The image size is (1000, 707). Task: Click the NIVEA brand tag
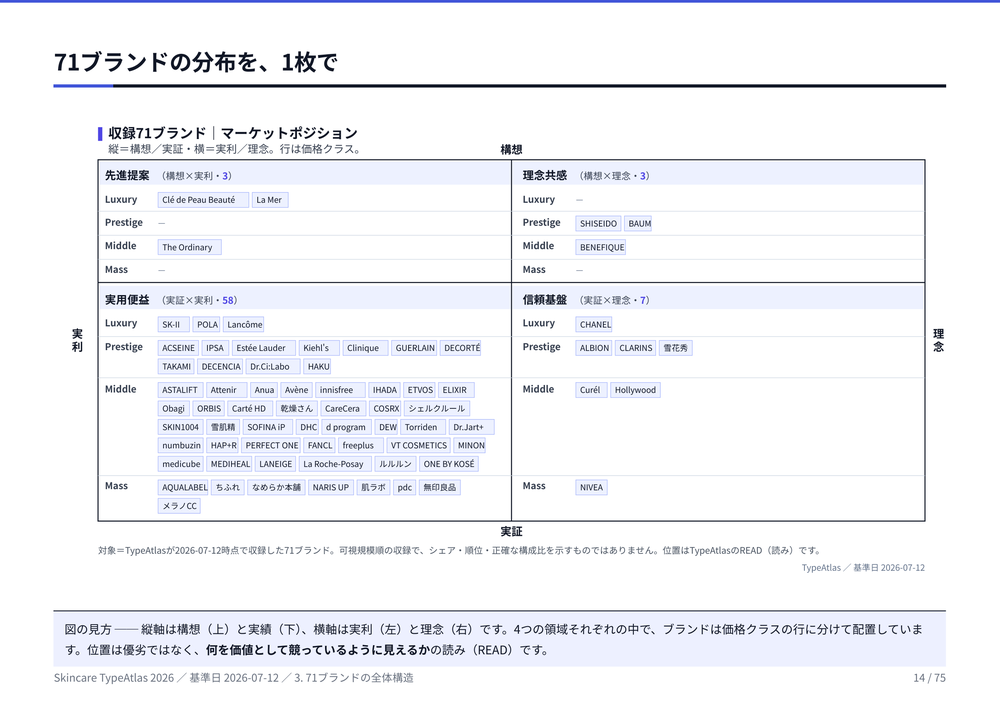click(x=591, y=488)
